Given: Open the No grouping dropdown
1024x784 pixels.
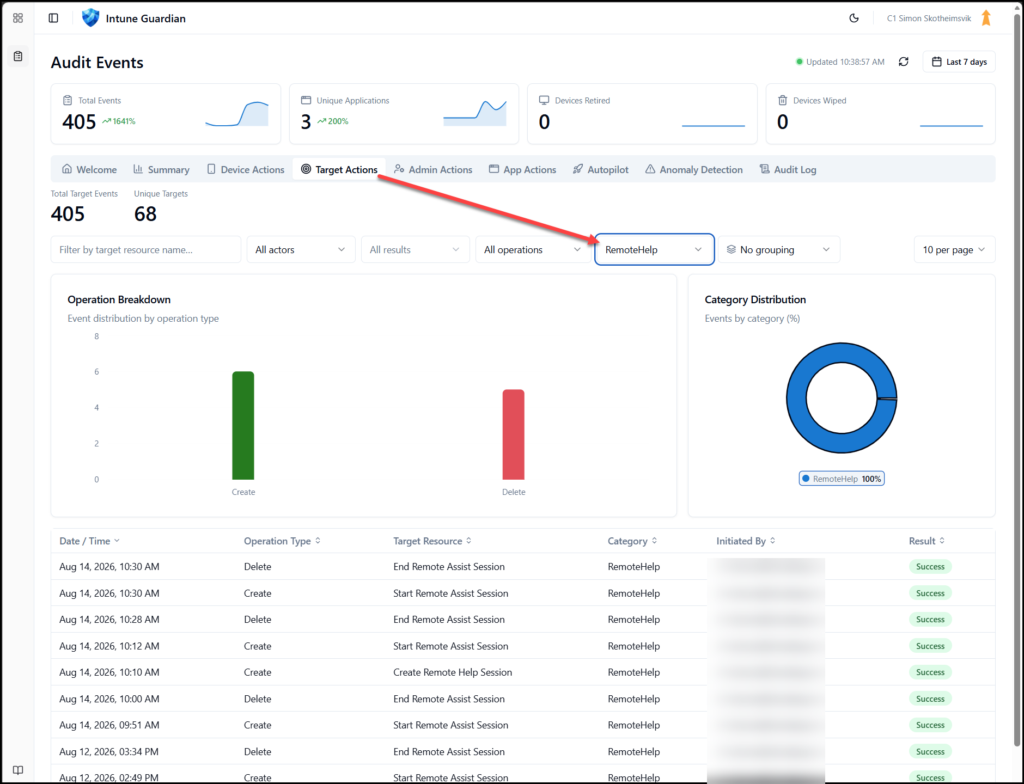Looking at the screenshot, I should click(x=778, y=250).
